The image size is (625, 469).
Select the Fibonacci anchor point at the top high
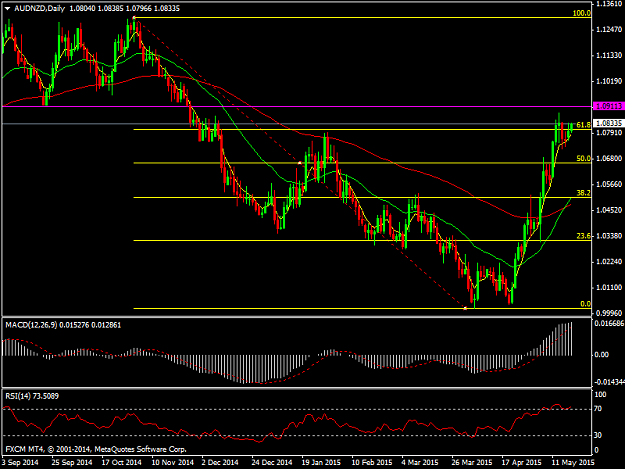134,18
